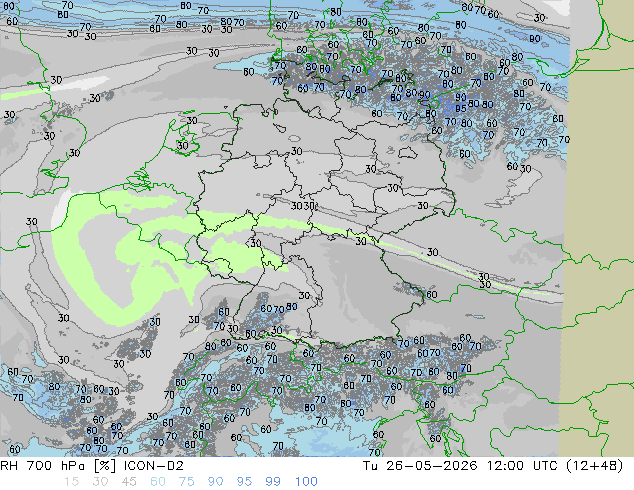Viewport: 634px width, 490px height.
Task: Click legend value 100 in color scale
Action: click(306, 482)
